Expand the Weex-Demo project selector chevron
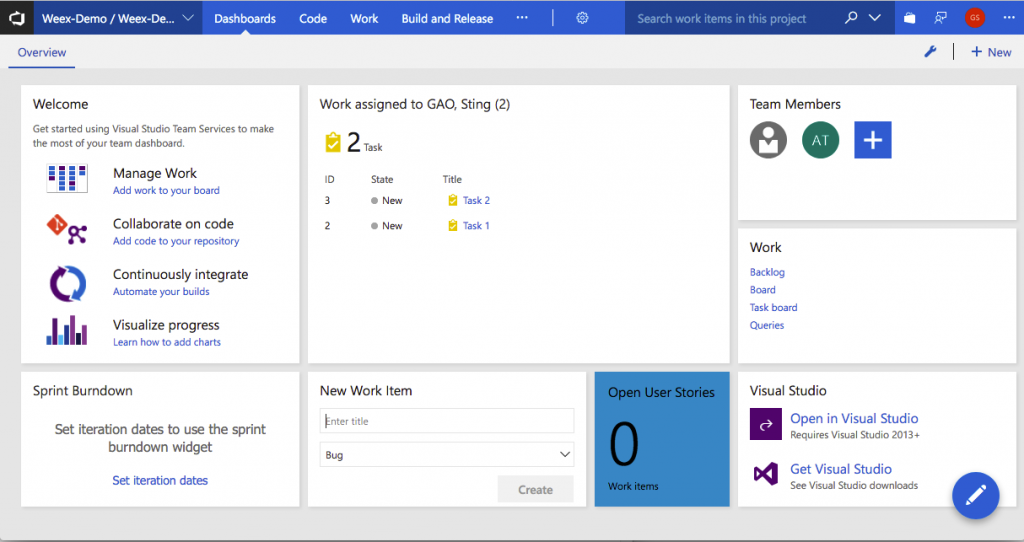1024x542 pixels. coord(188,18)
